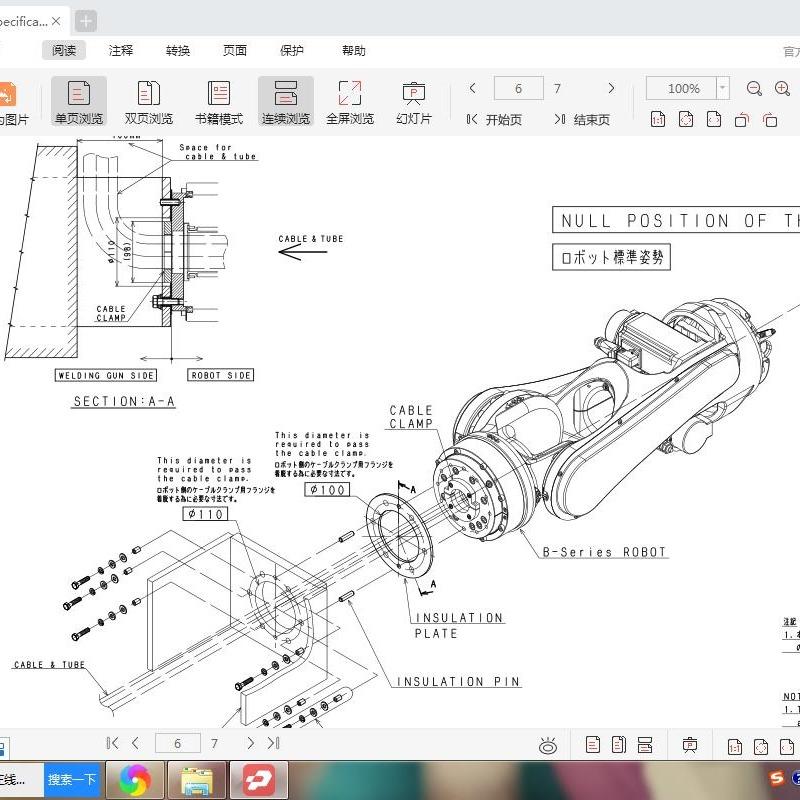Click 搜索一下 search button on taskbar

[72, 779]
